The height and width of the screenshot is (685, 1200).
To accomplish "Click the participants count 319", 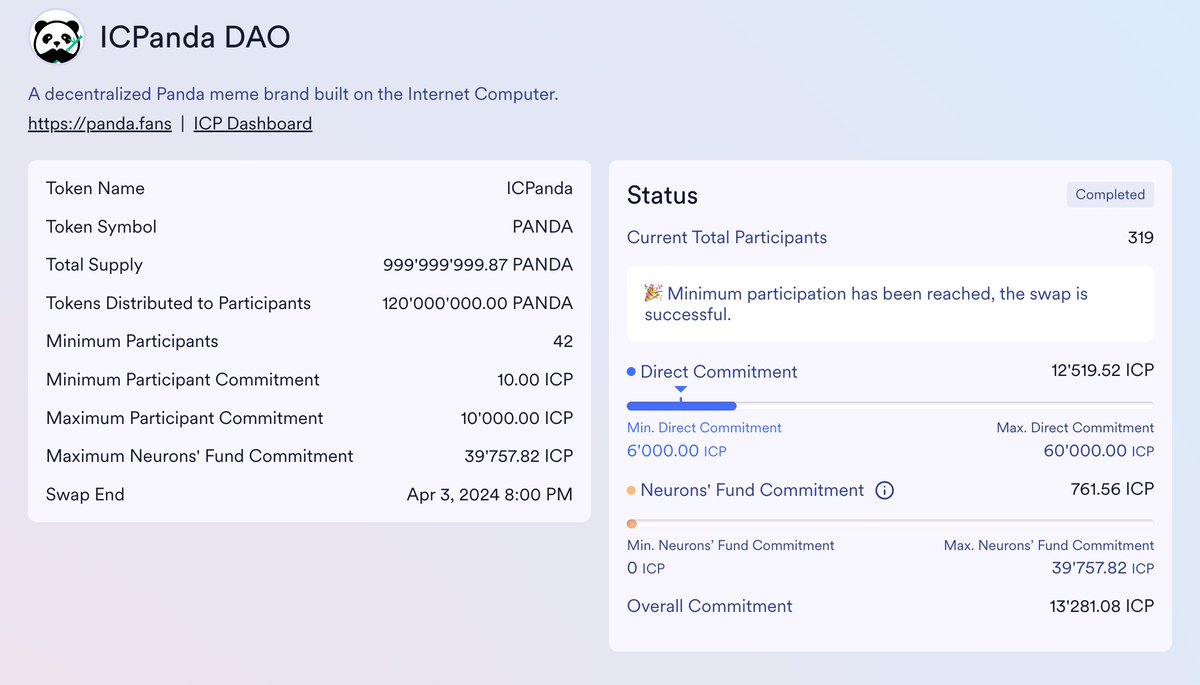I will (1140, 238).
